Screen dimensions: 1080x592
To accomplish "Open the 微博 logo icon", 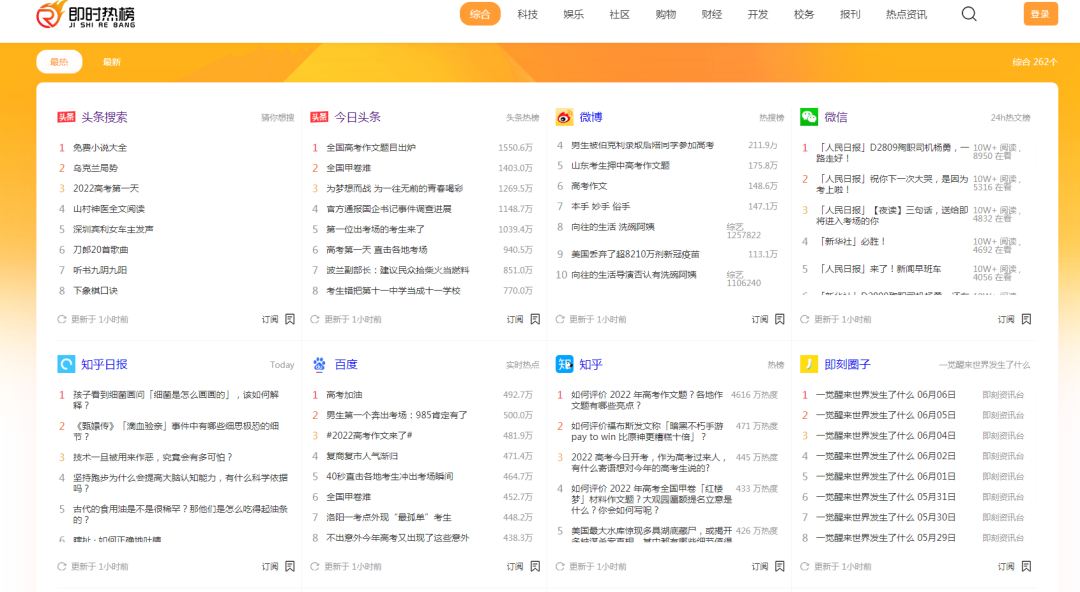I will (x=564, y=117).
